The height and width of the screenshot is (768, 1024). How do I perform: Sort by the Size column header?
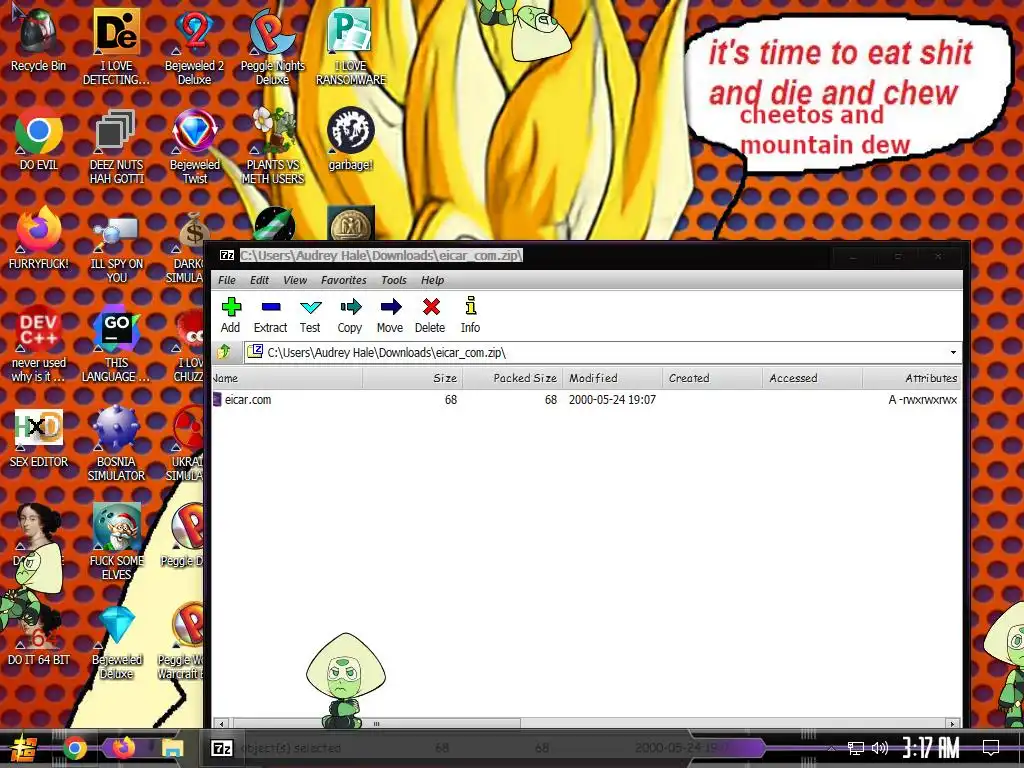coord(413,378)
